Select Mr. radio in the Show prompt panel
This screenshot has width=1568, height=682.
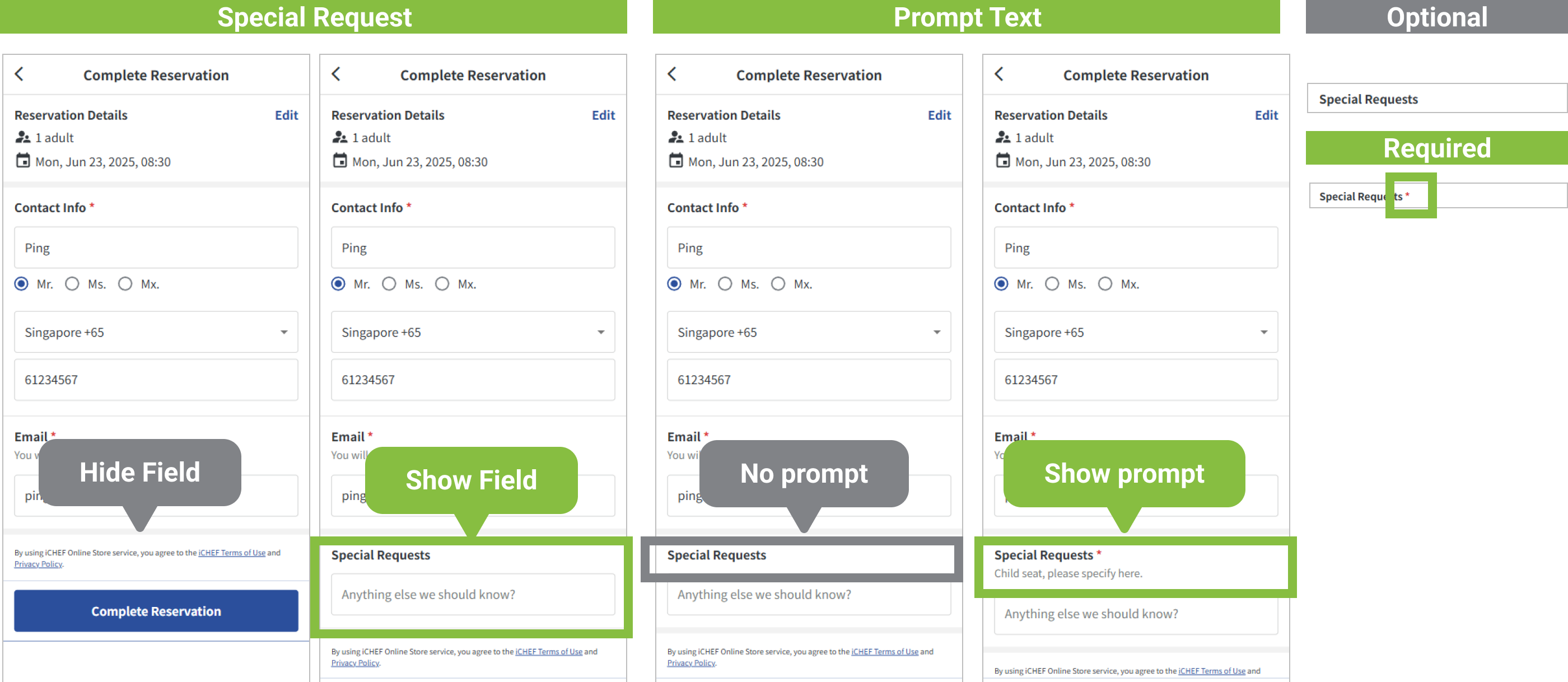[1001, 284]
